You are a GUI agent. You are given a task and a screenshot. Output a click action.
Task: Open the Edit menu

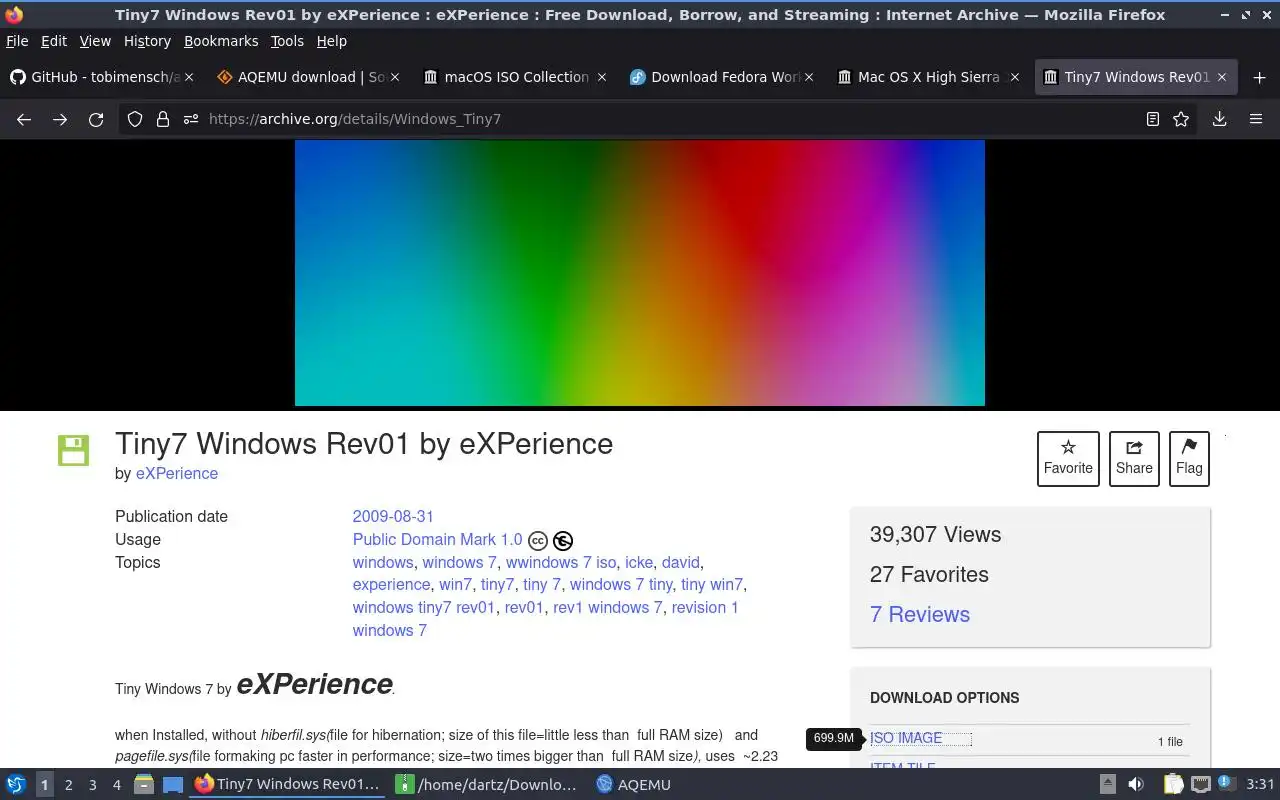[x=54, y=41]
